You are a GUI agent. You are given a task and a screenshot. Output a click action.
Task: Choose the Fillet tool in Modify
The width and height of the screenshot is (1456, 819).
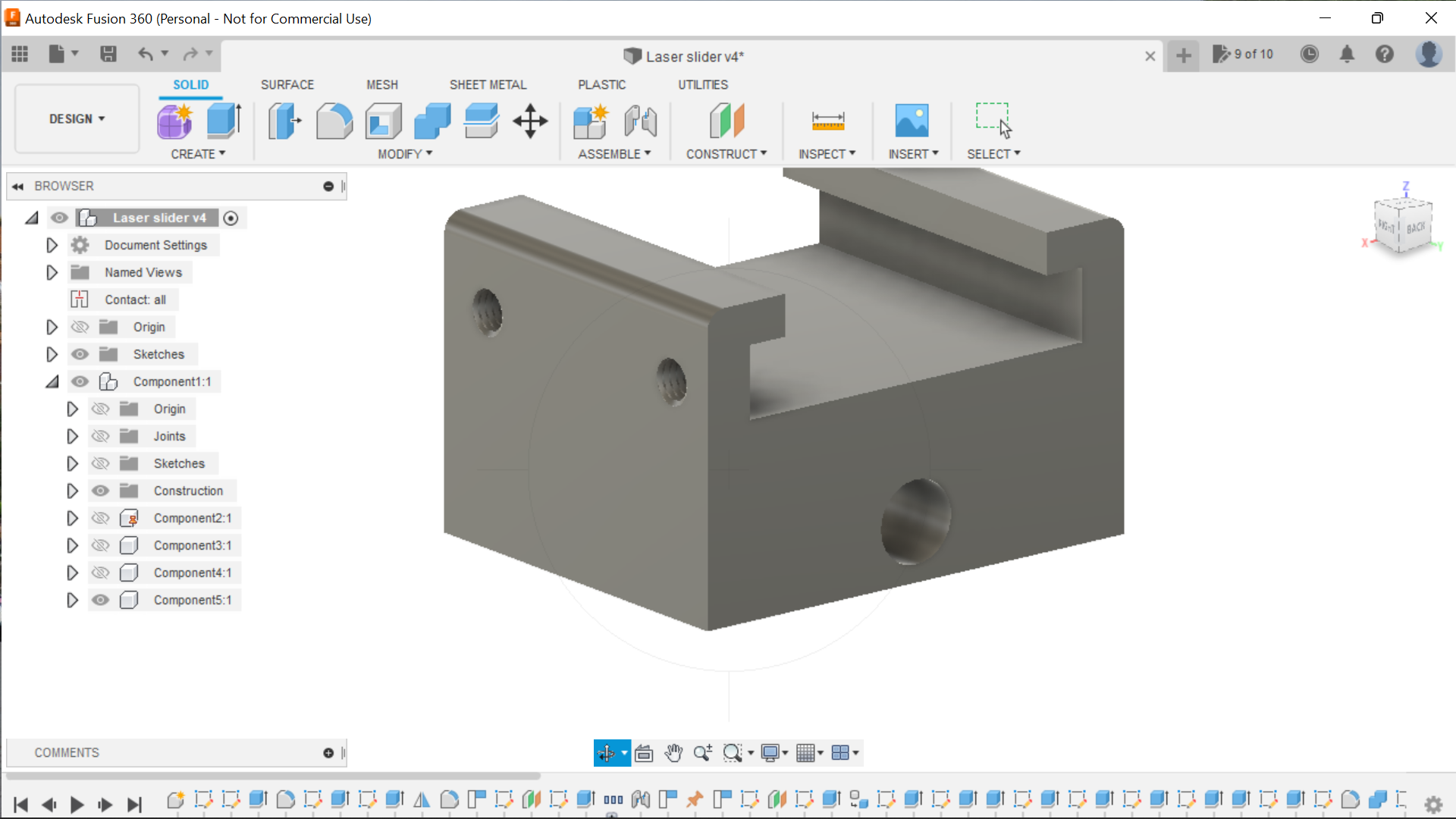(334, 121)
